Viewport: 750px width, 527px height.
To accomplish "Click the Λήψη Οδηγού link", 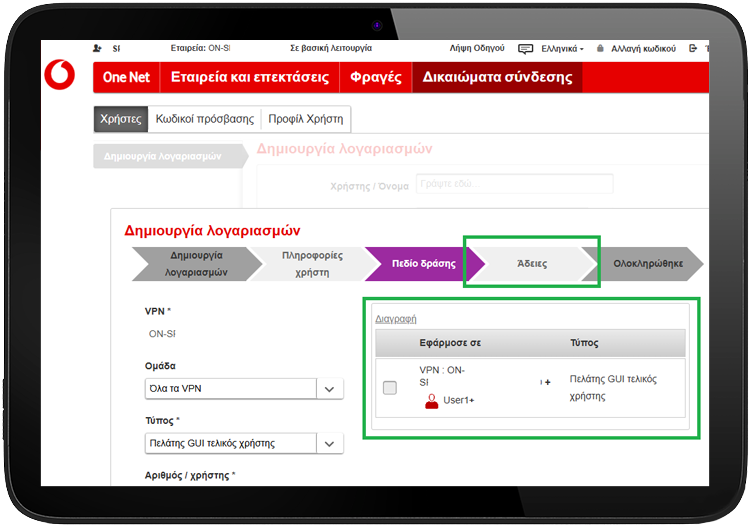I will coord(477,48).
